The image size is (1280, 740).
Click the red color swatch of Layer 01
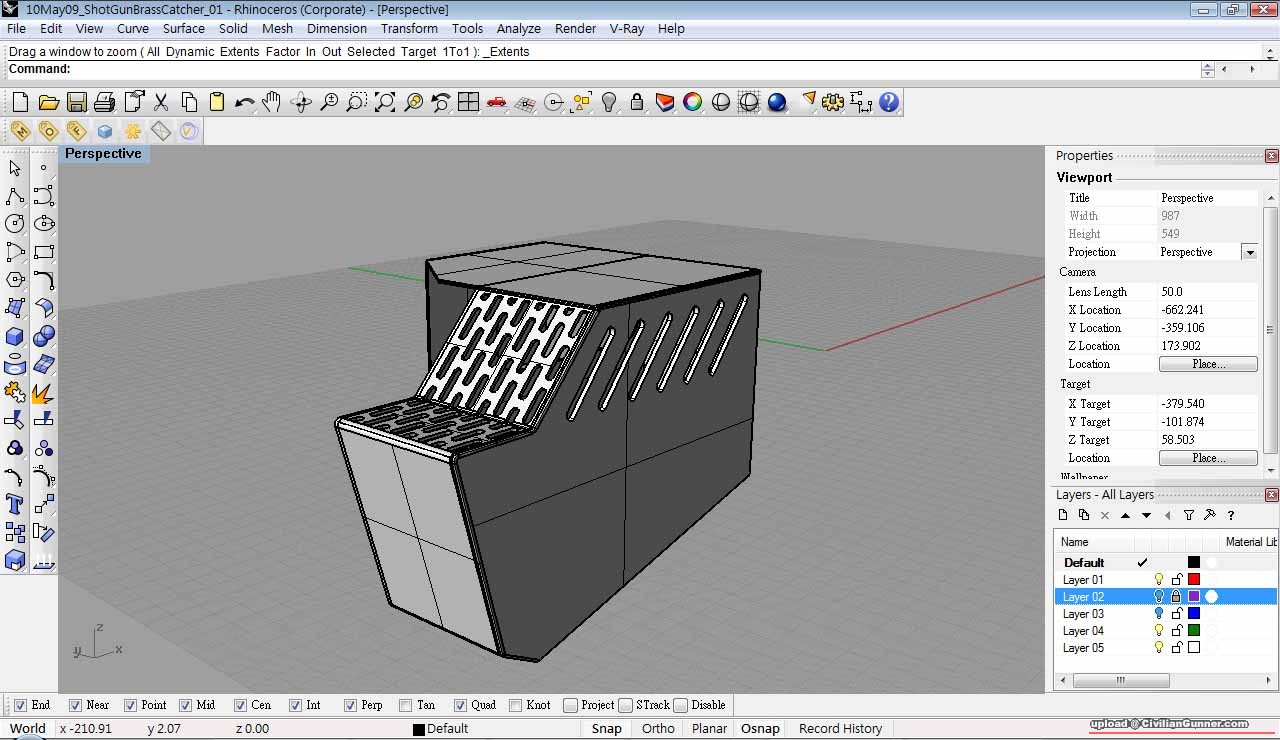tap(1193, 580)
